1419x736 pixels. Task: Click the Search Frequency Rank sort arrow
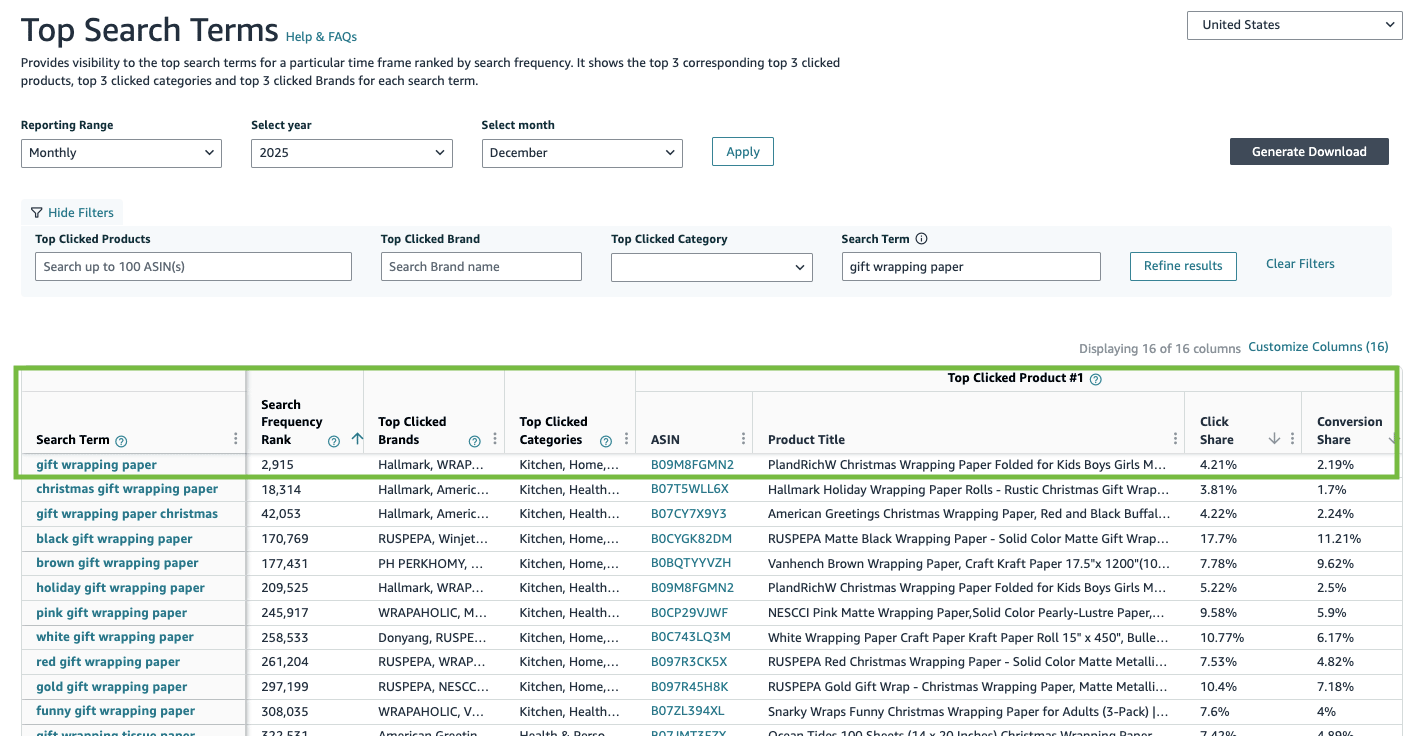[x=357, y=439]
